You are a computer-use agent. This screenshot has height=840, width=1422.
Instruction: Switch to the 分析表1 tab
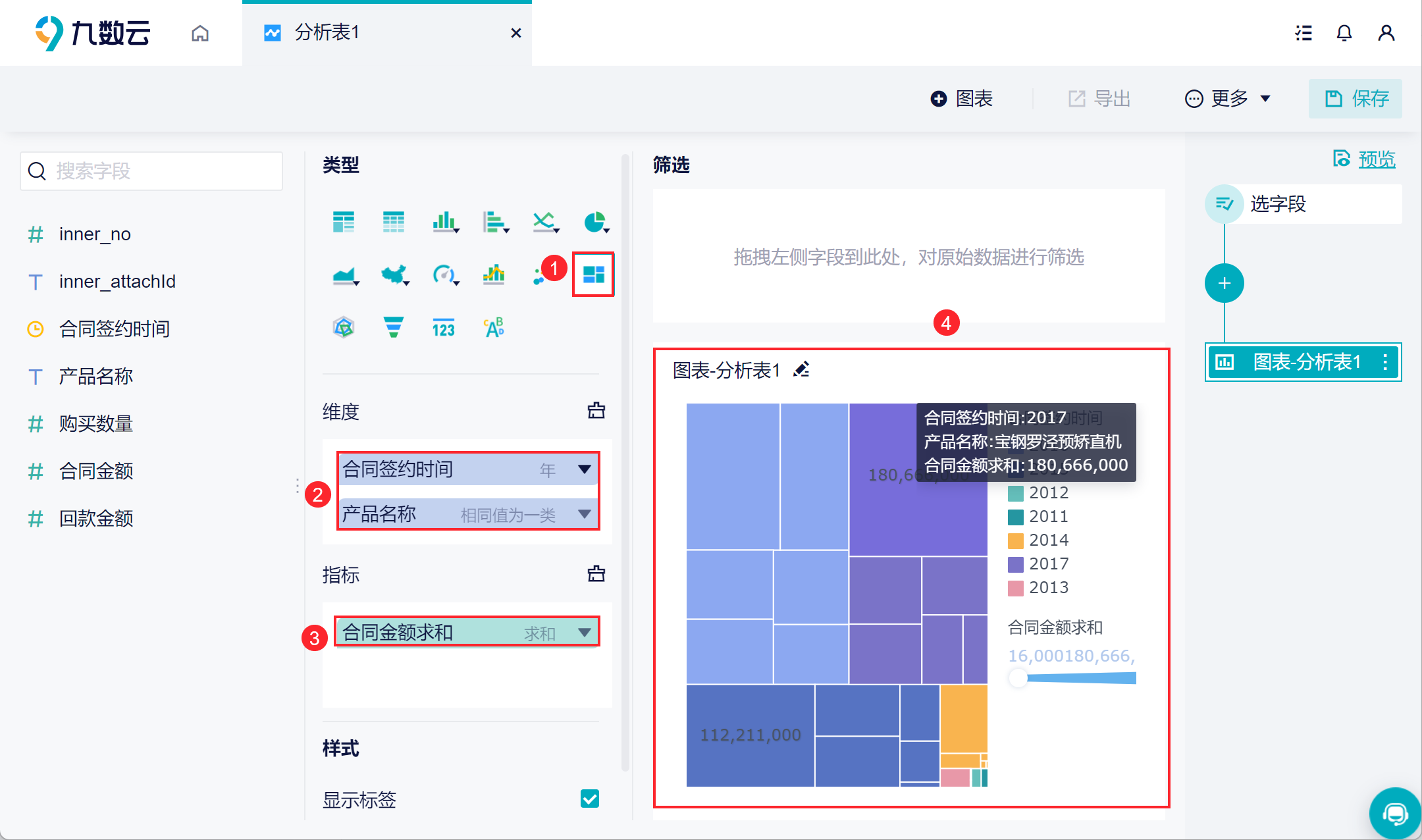click(x=327, y=33)
